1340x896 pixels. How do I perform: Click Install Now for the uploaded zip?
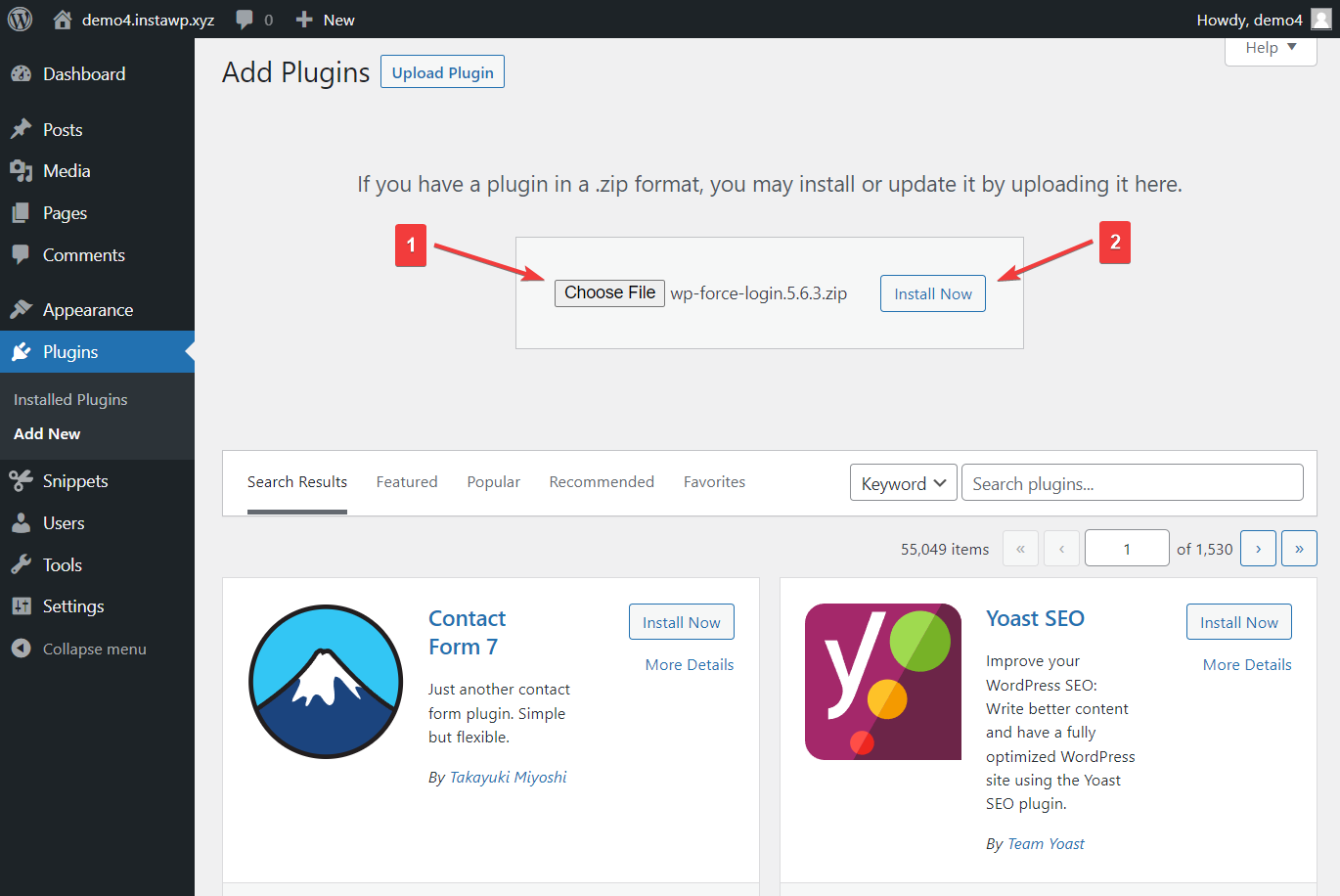click(x=933, y=293)
